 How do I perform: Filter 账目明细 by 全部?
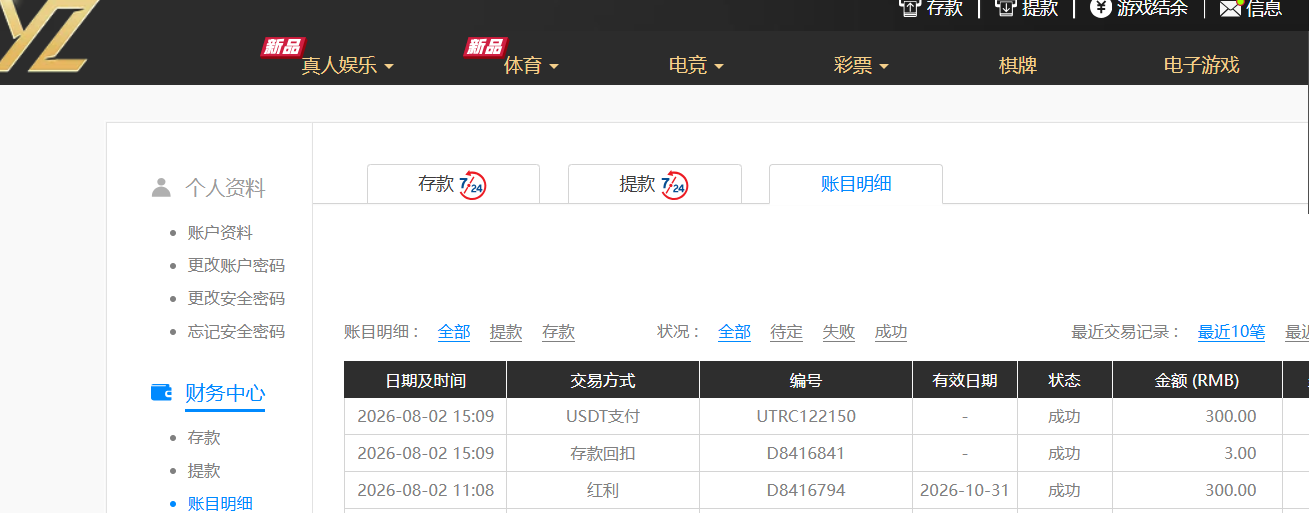454,332
